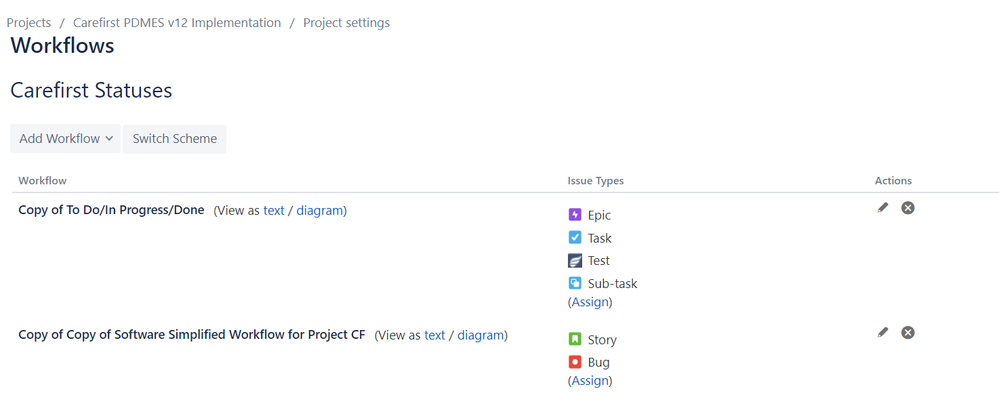Remove the Software Simplified Workflow copy

point(908,332)
